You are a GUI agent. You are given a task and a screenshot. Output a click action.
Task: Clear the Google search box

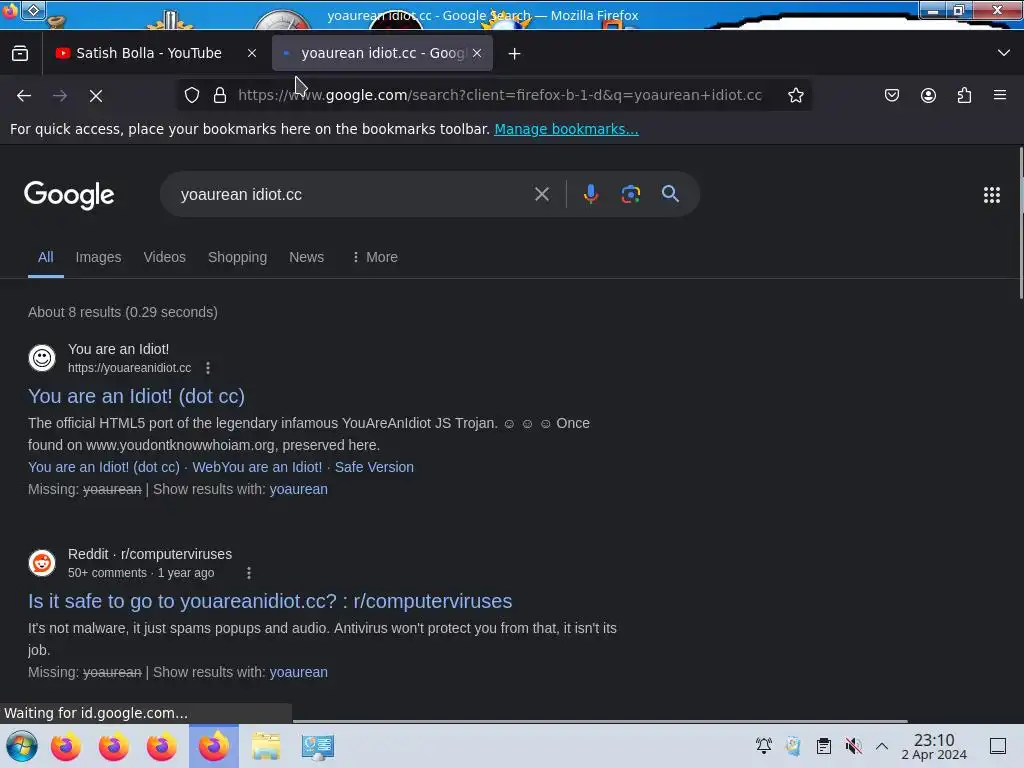coord(541,194)
